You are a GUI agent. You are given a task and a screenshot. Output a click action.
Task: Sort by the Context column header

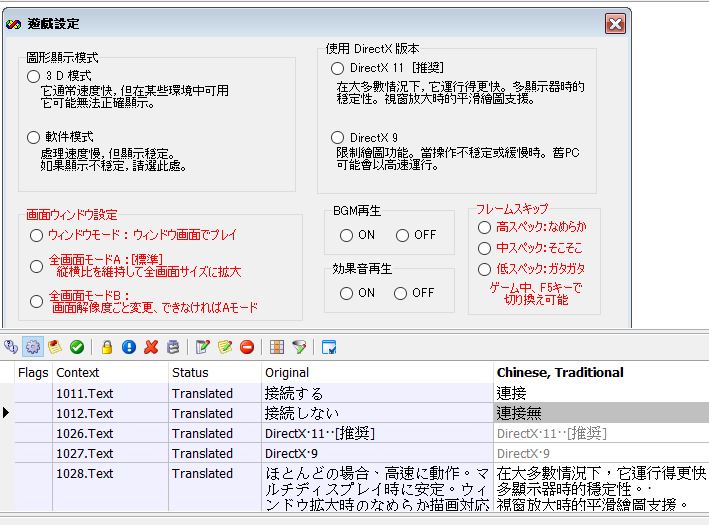pyautogui.click(x=110, y=373)
